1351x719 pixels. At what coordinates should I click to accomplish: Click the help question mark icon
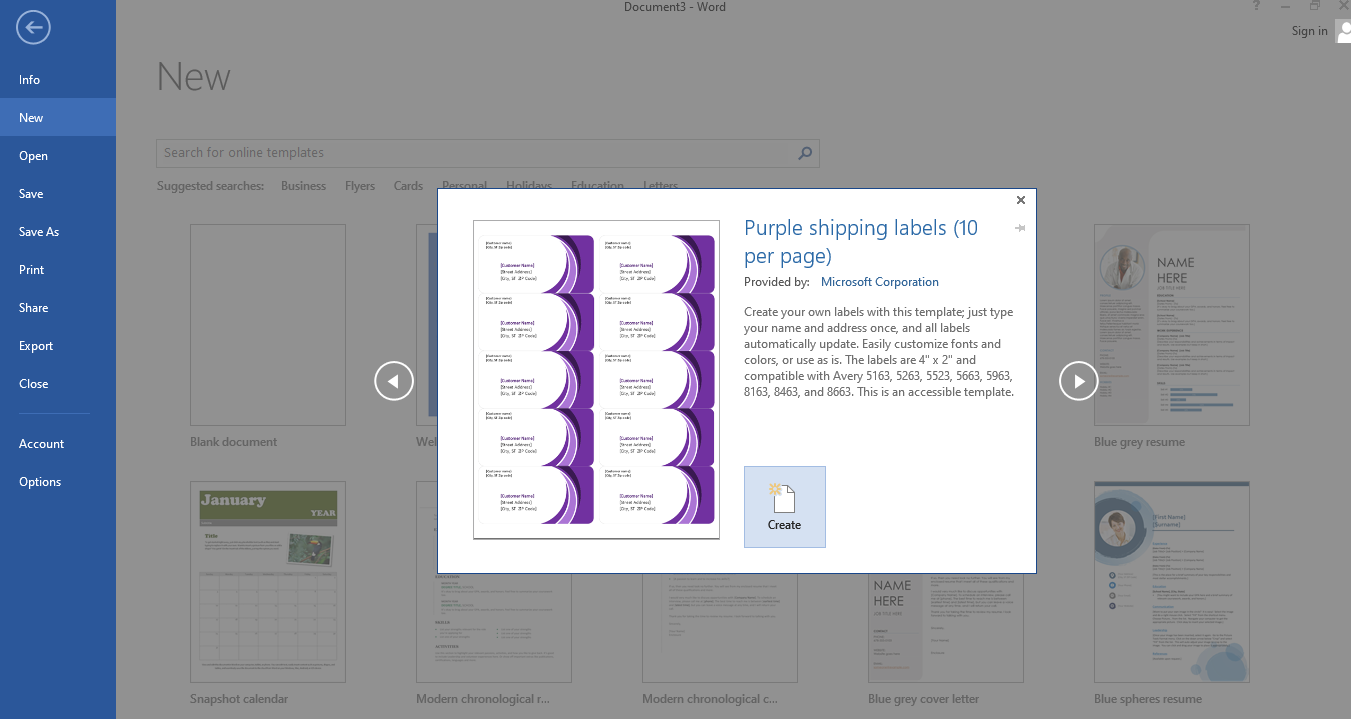(1256, 7)
